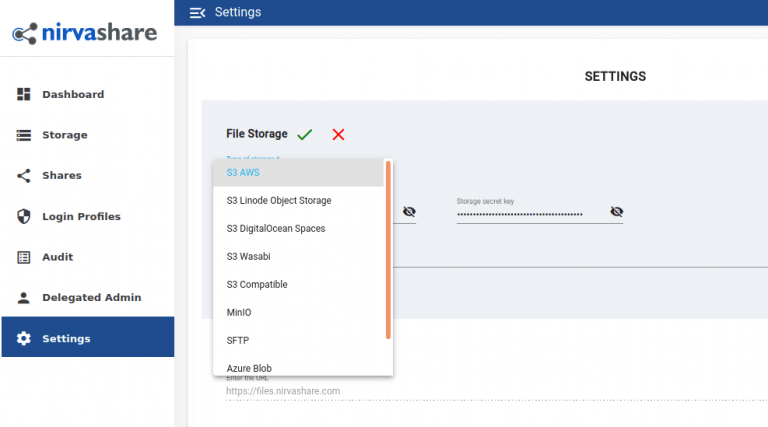Click the Settings title in header bar
This screenshot has height=427, width=768.
click(x=238, y=12)
